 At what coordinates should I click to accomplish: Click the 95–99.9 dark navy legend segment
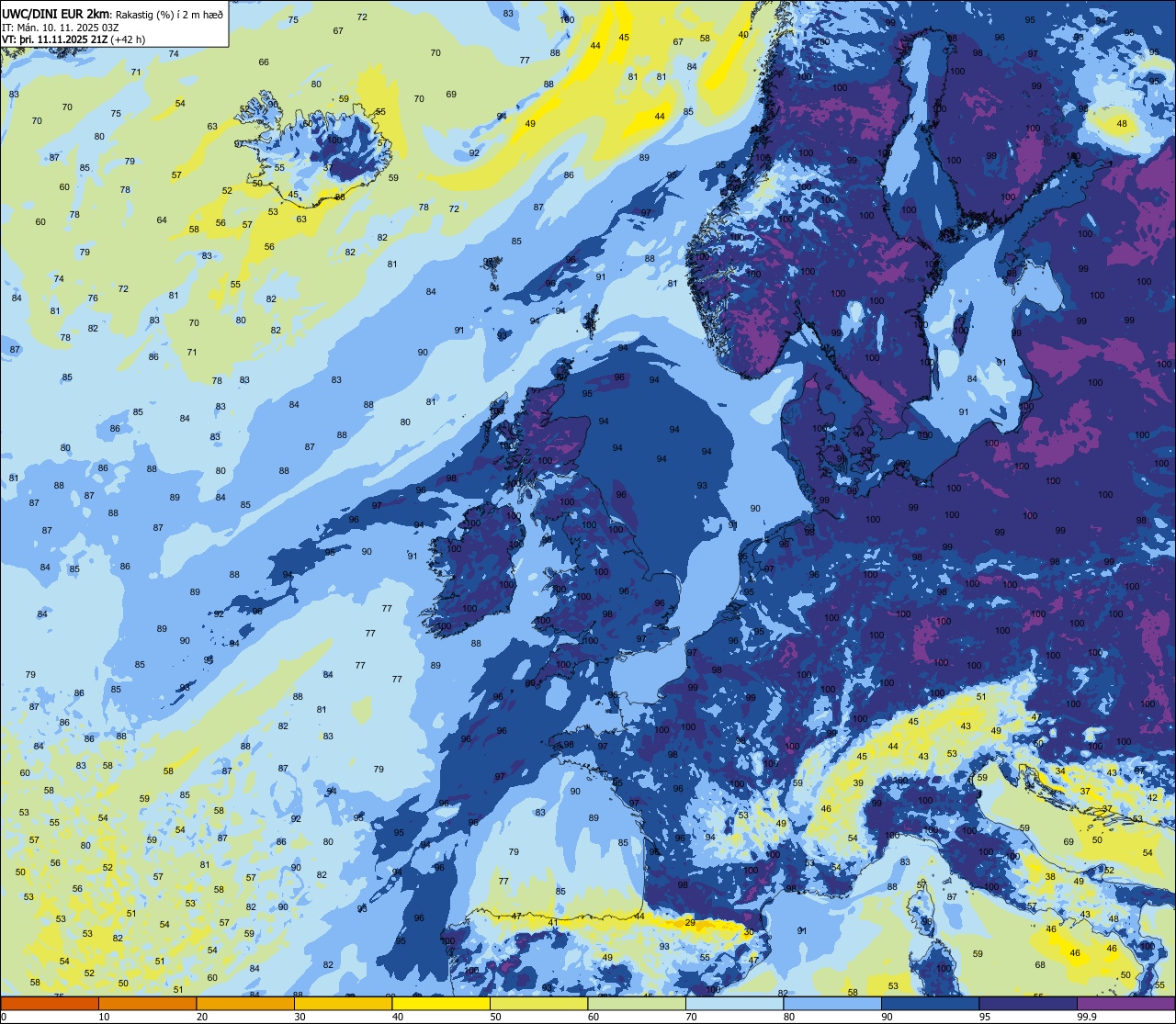(x=1028, y=1003)
